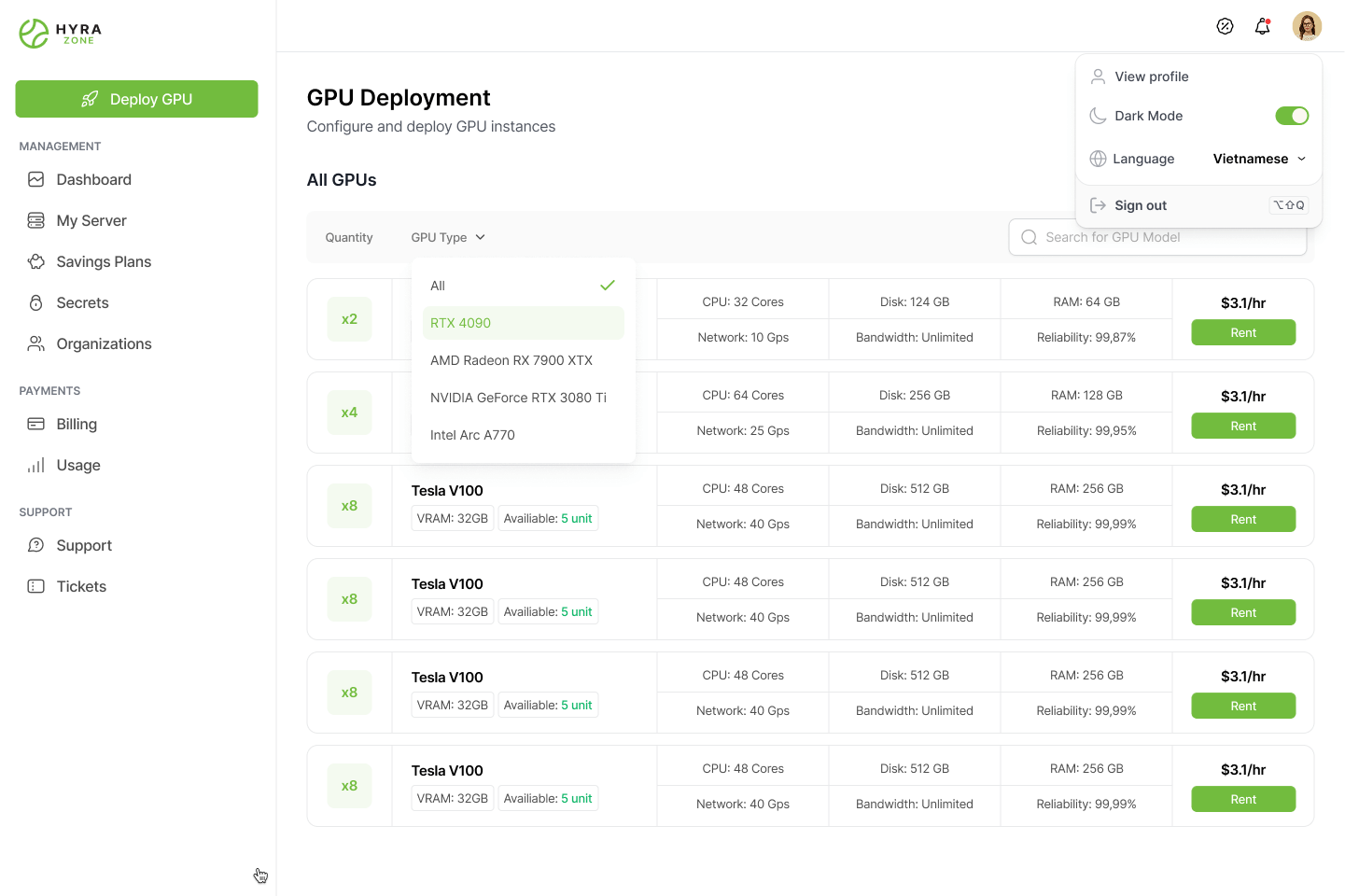This screenshot has height=896, width=1345.
Task: Select Sign out from the profile menu
Action: click(1140, 205)
